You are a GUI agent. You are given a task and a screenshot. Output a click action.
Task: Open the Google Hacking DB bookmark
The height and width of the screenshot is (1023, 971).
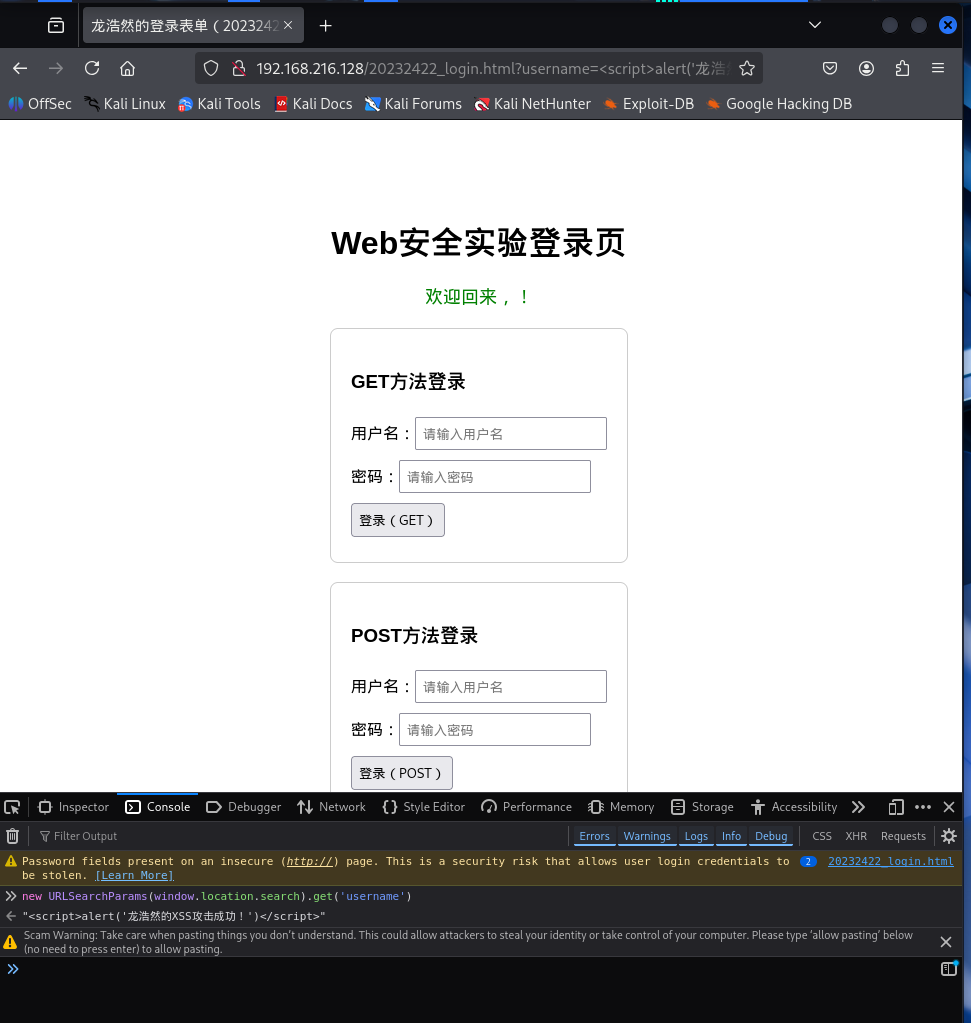[x=780, y=104]
